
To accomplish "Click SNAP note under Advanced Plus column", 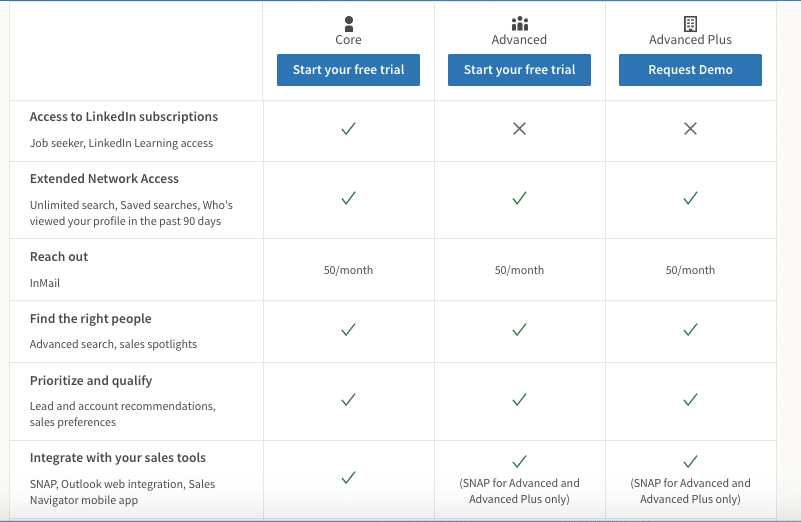I will [x=690, y=491].
